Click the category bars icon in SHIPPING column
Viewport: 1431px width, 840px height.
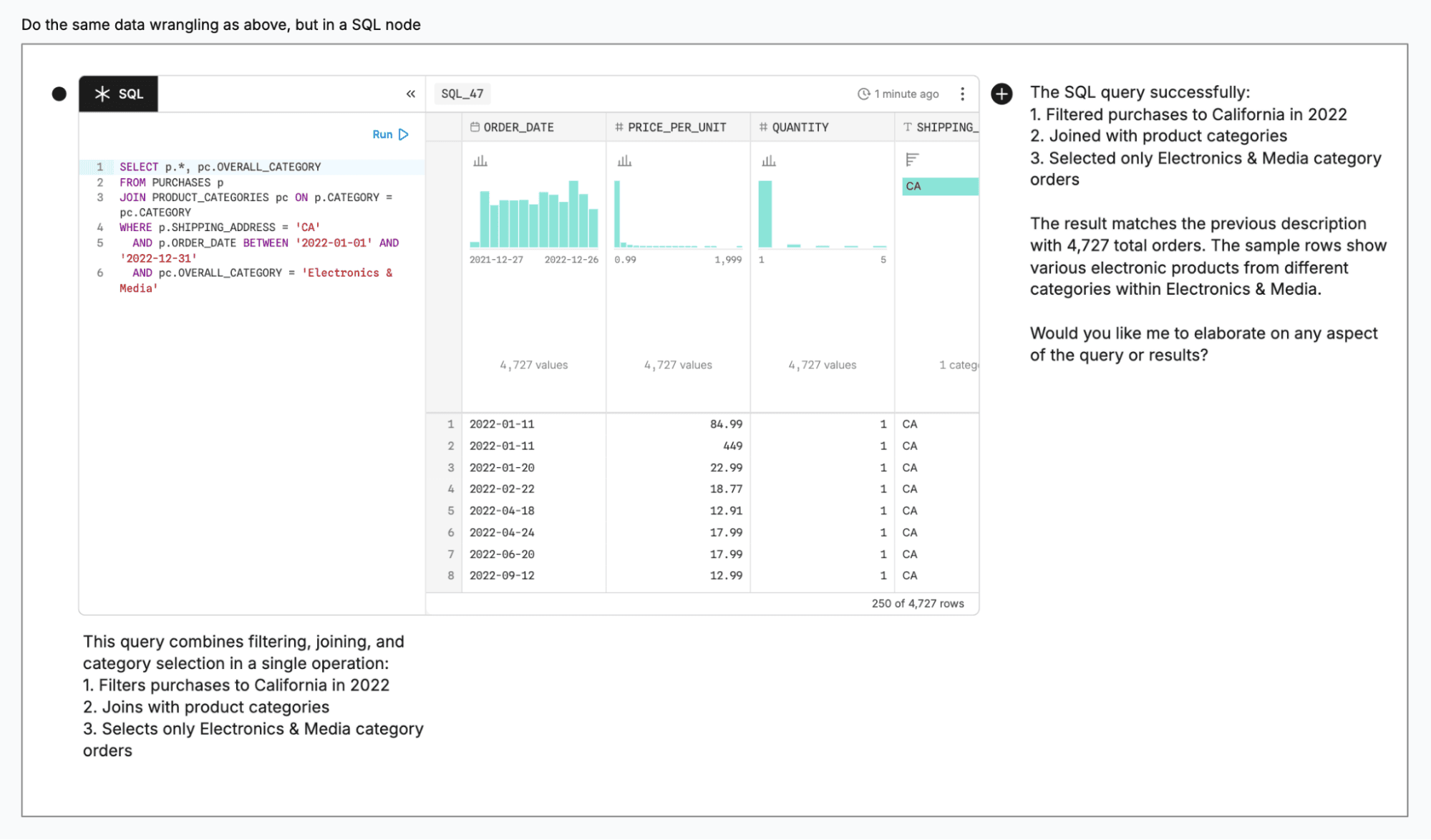[911, 157]
